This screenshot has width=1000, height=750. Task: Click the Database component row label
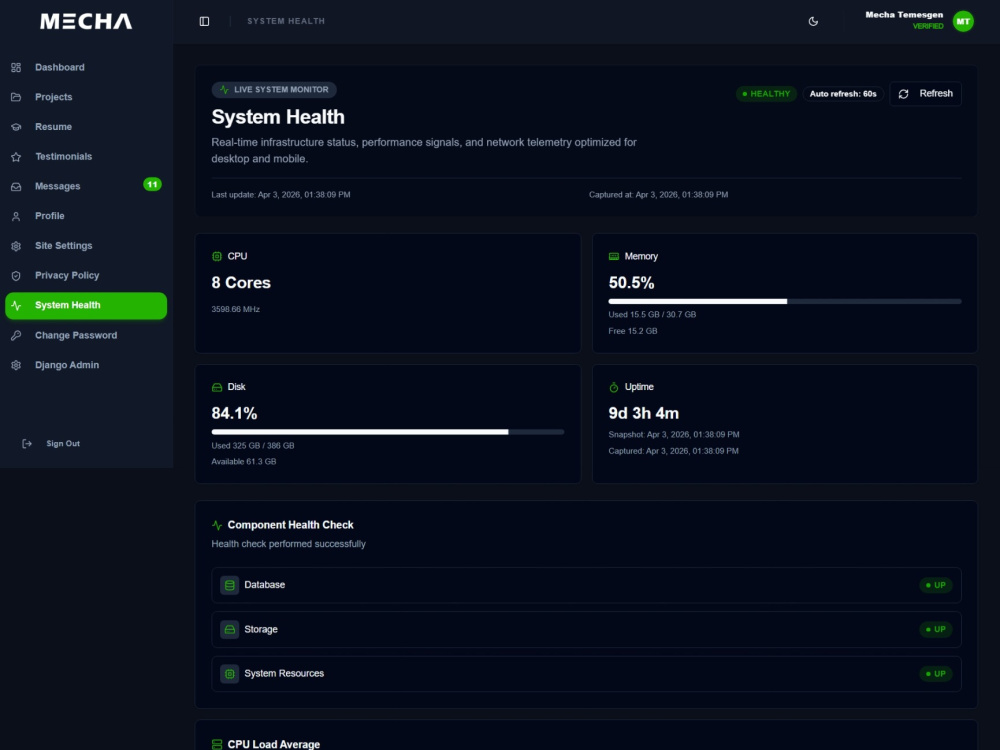pos(265,585)
